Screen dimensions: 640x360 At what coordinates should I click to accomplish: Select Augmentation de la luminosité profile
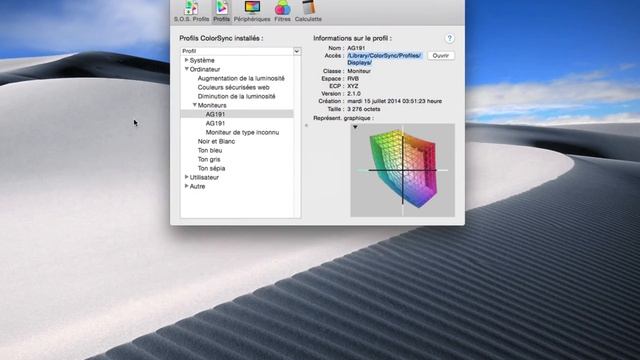241,78
